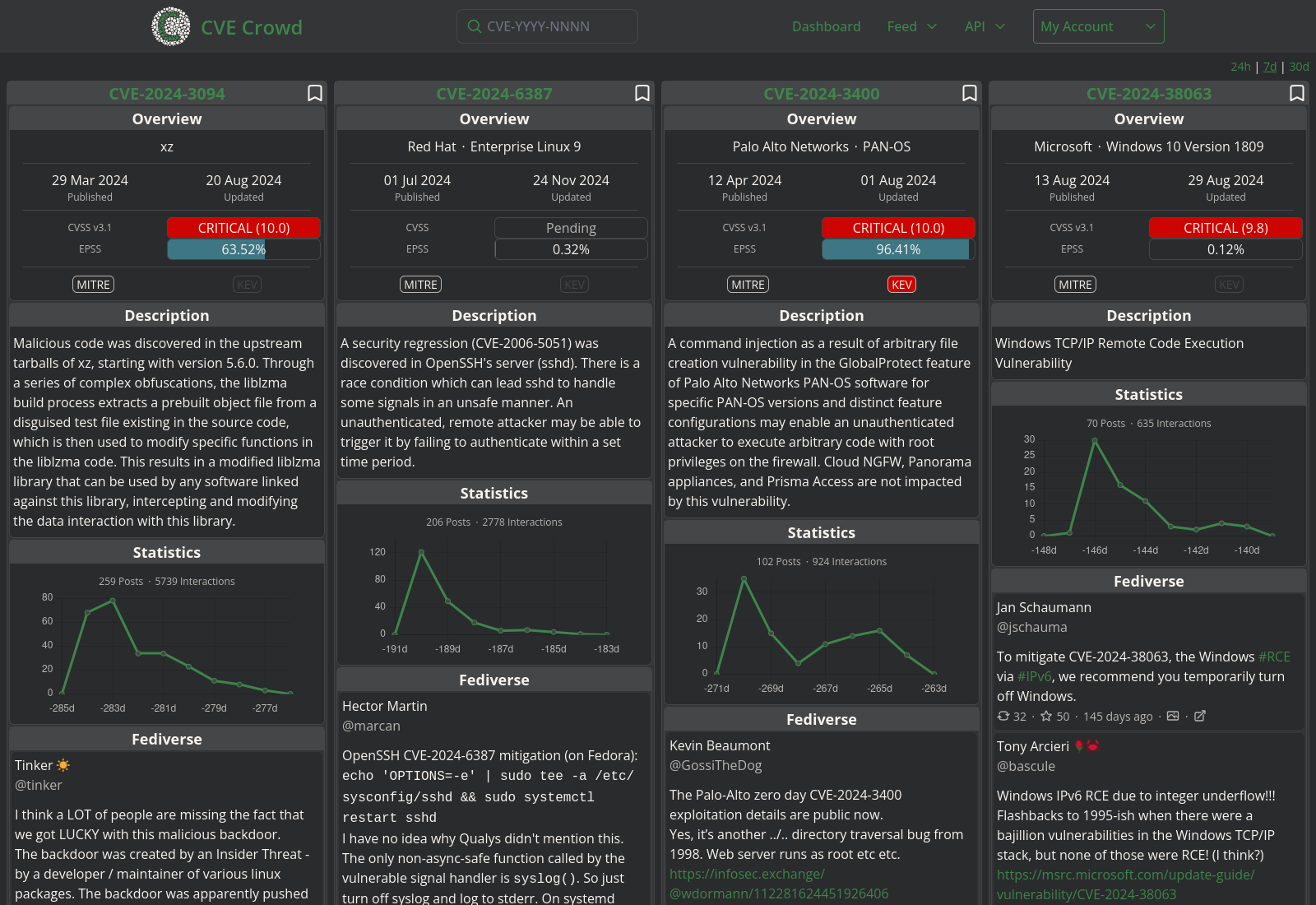1316x905 pixels.
Task: Bookmark CVE-2024-3400 card
Action: [x=969, y=94]
